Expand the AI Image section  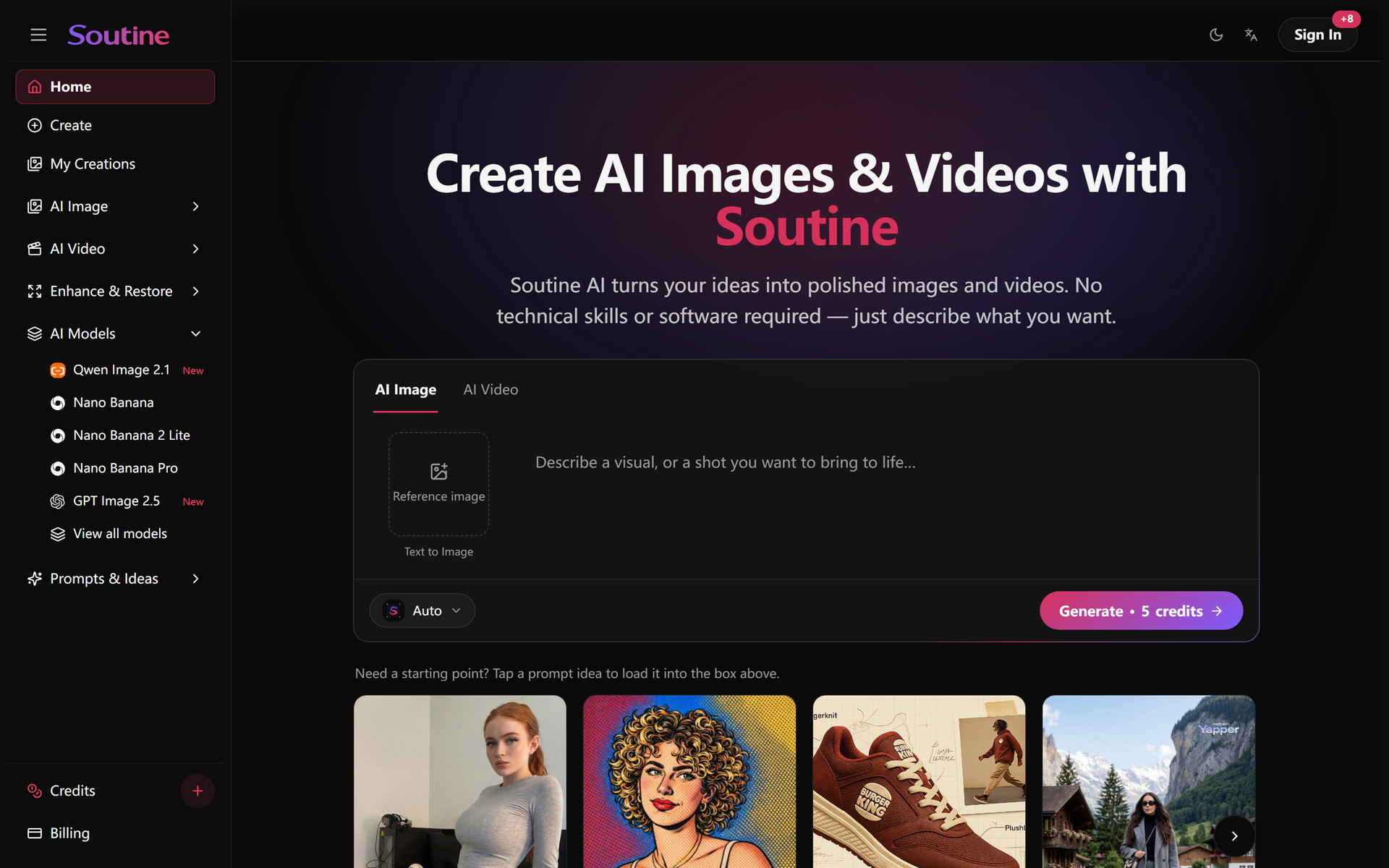(x=115, y=206)
